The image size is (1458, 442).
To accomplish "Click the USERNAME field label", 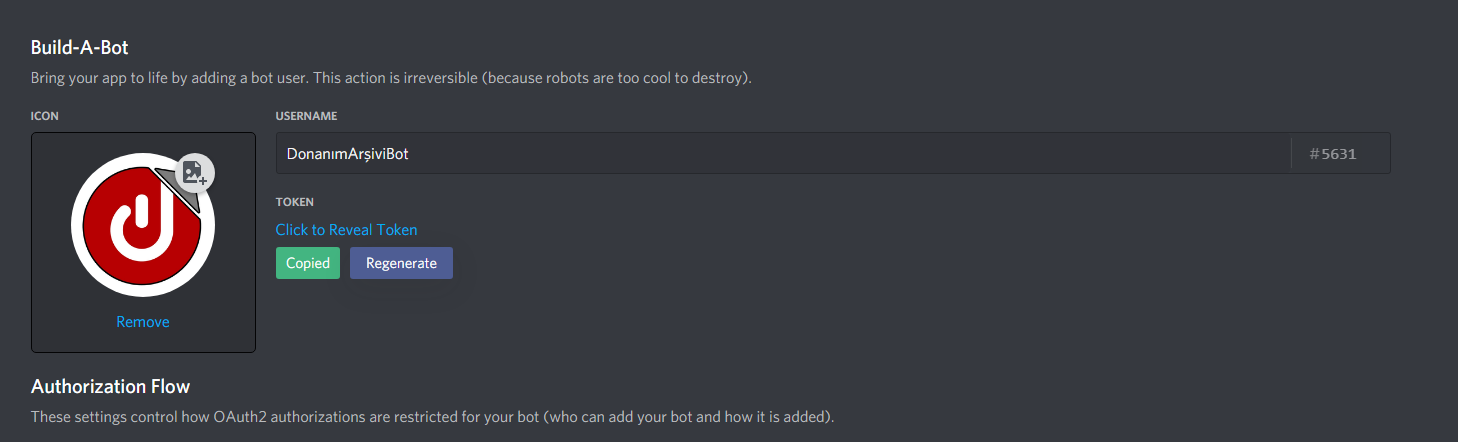I will pos(306,116).
